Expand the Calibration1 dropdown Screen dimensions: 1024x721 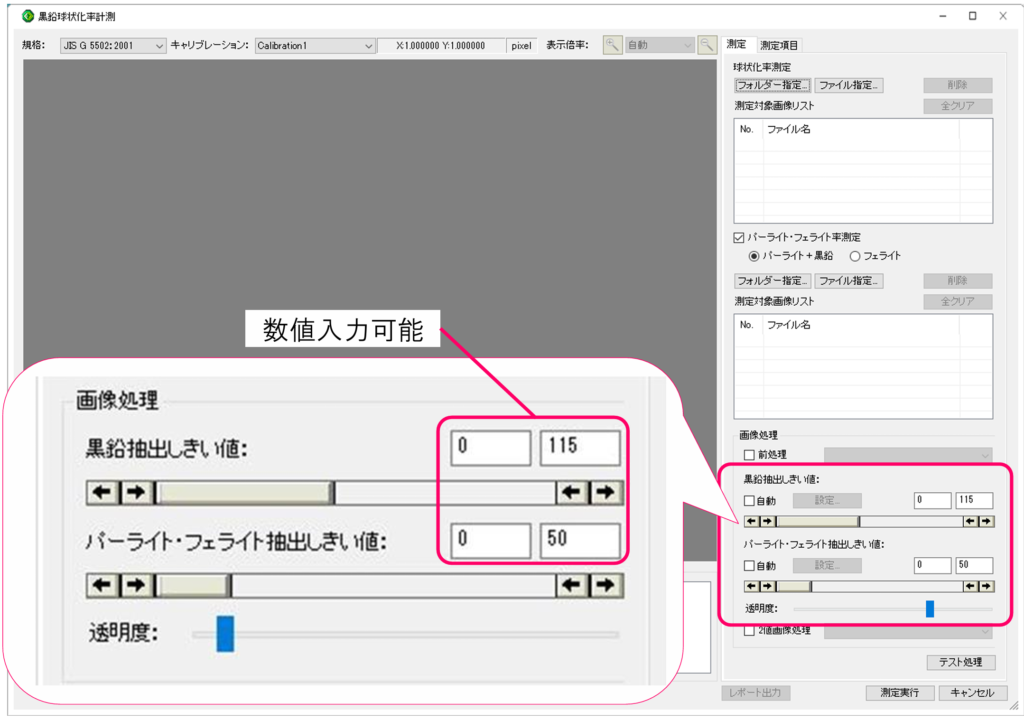tap(315, 45)
